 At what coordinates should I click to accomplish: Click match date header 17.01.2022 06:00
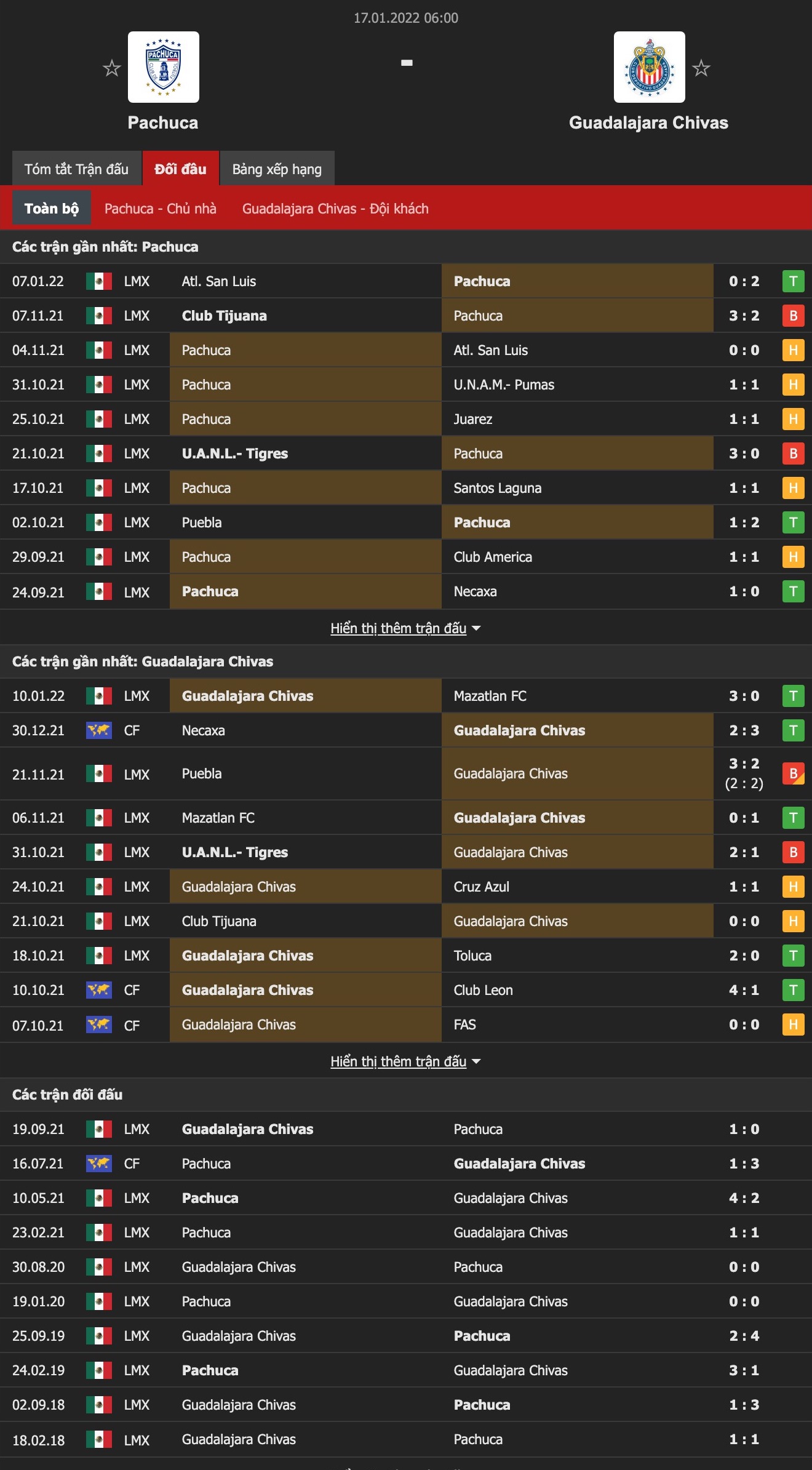(406, 18)
